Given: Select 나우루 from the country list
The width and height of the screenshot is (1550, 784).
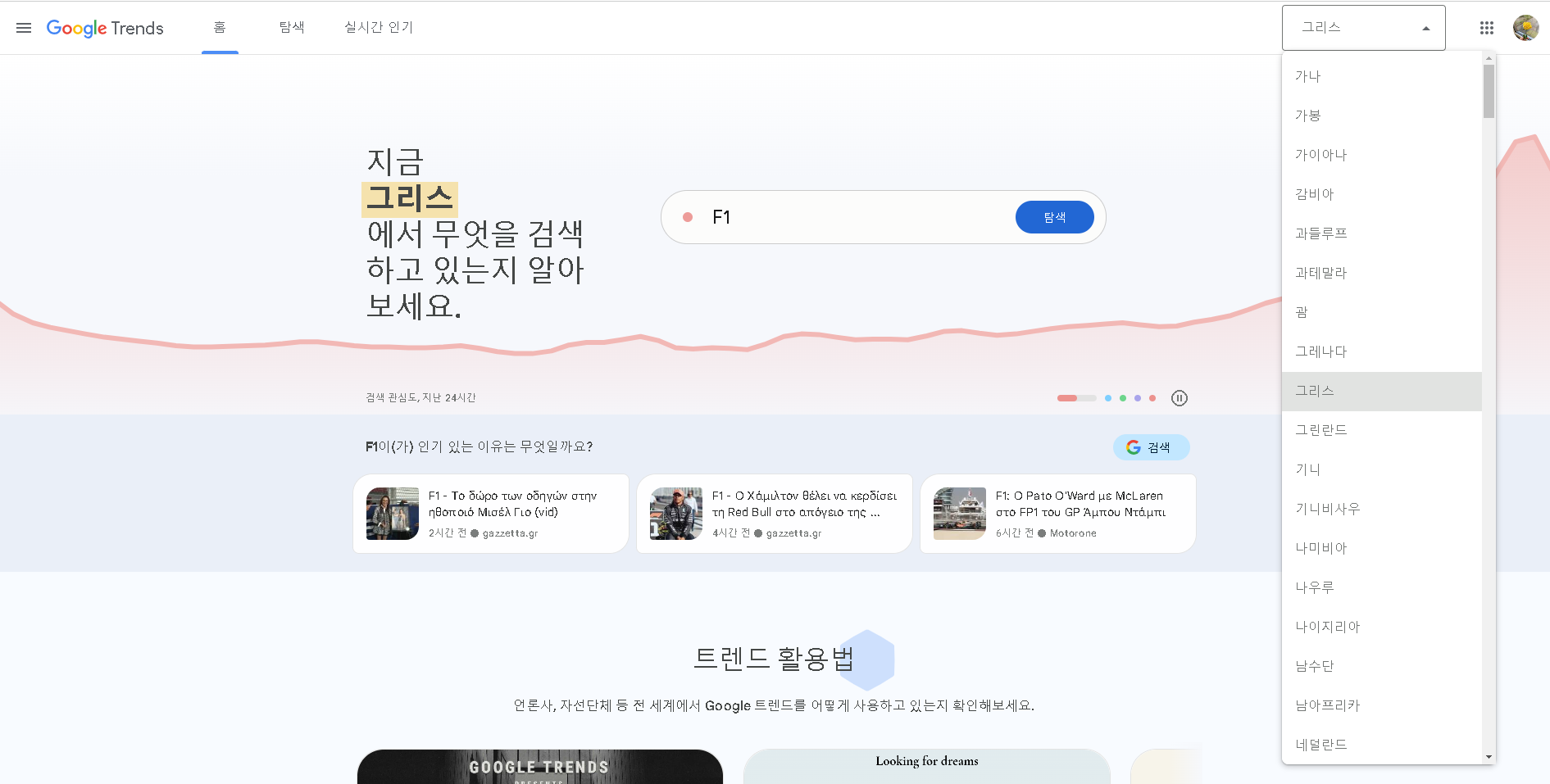Looking at the screenshot, I should 1382,587.
